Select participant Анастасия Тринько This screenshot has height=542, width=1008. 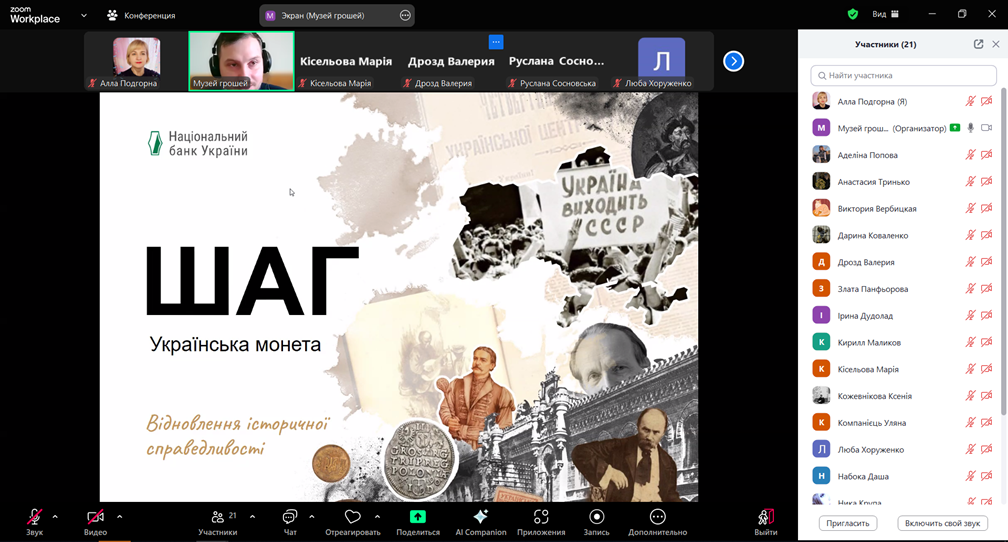903,182
